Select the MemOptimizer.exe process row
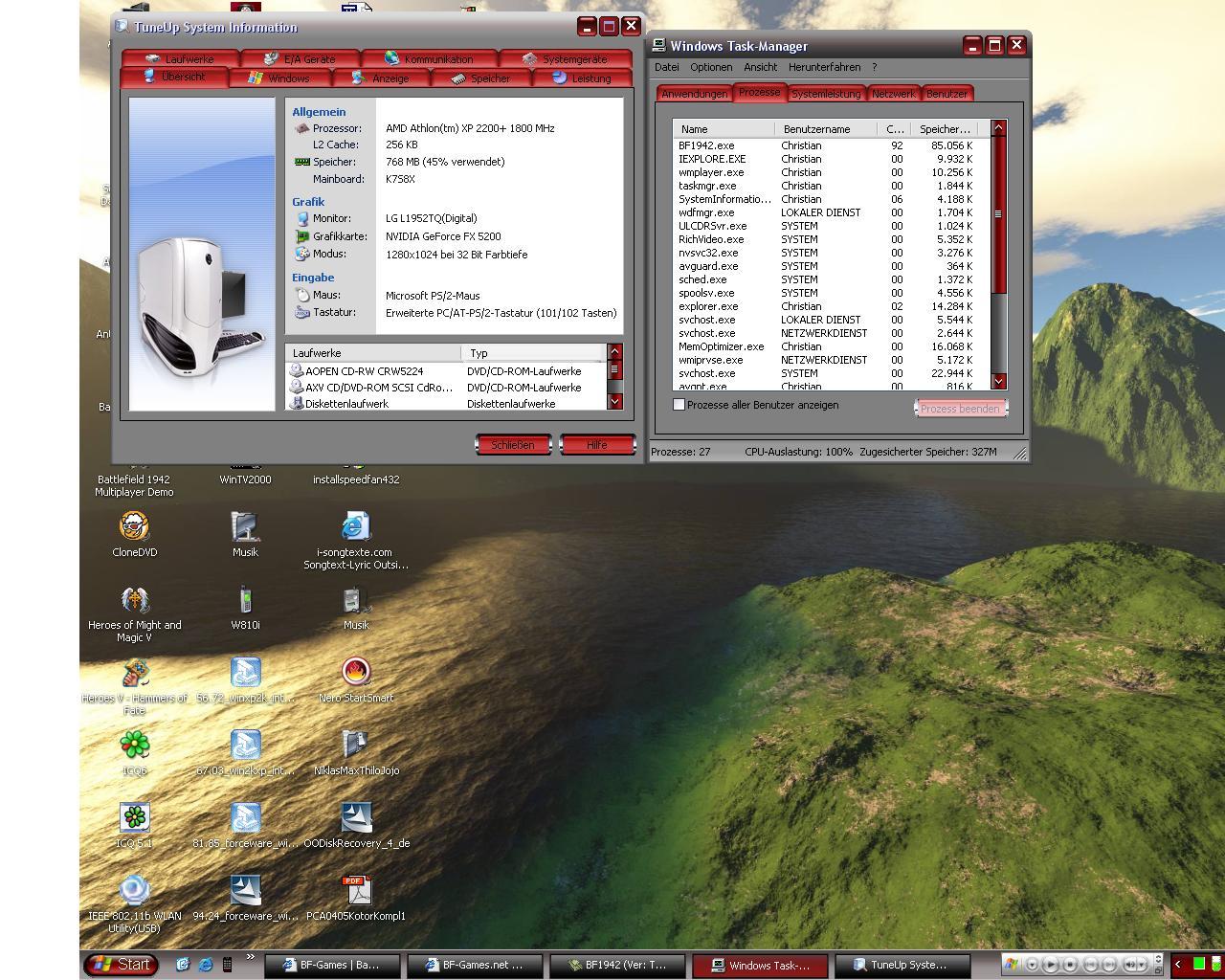This screenshot has width=1225, height=980. click(831, 346)
